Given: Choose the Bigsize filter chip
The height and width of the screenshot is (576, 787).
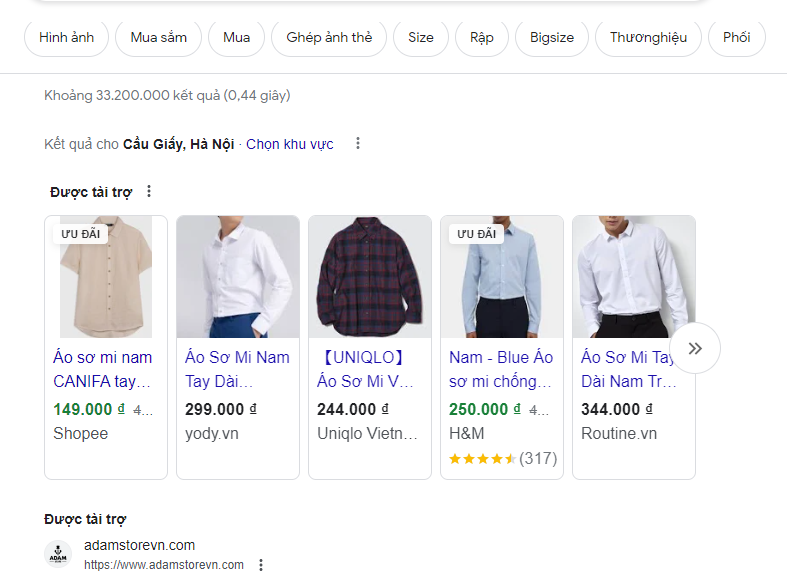Looking at the screenshot, I should click(x=552, y=38).
